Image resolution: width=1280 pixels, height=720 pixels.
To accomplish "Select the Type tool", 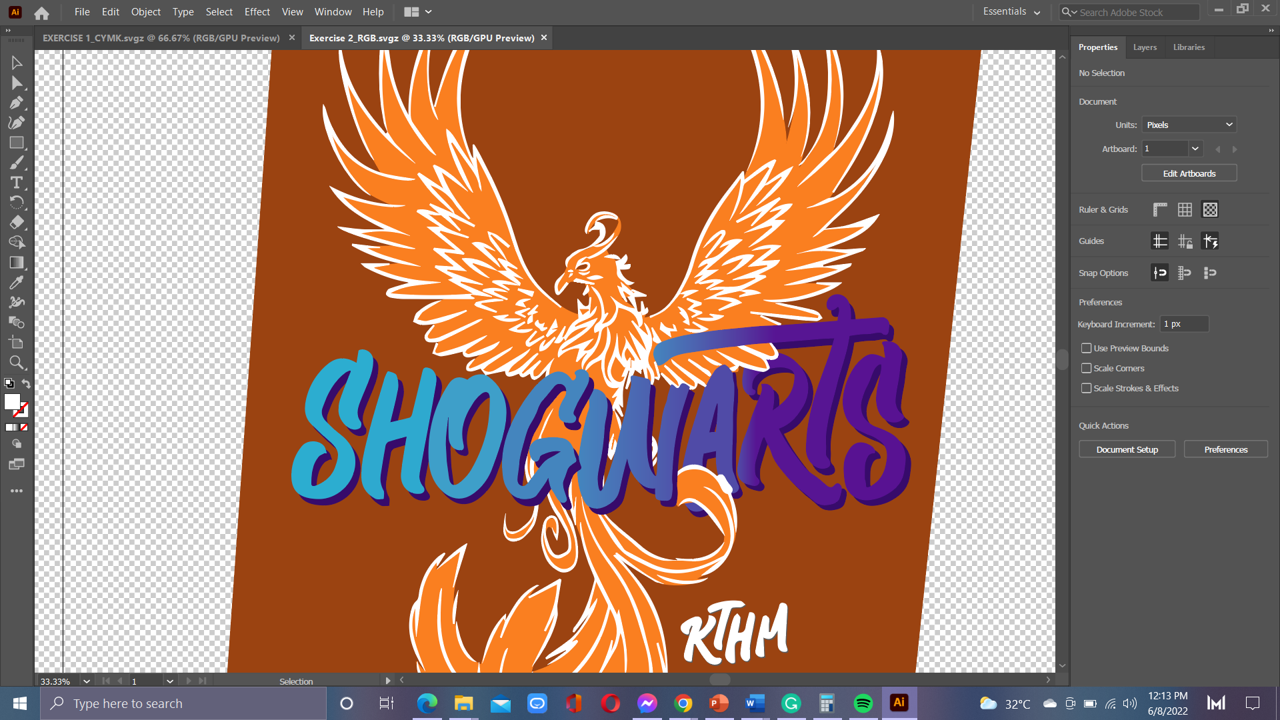I will pos(17,183).
